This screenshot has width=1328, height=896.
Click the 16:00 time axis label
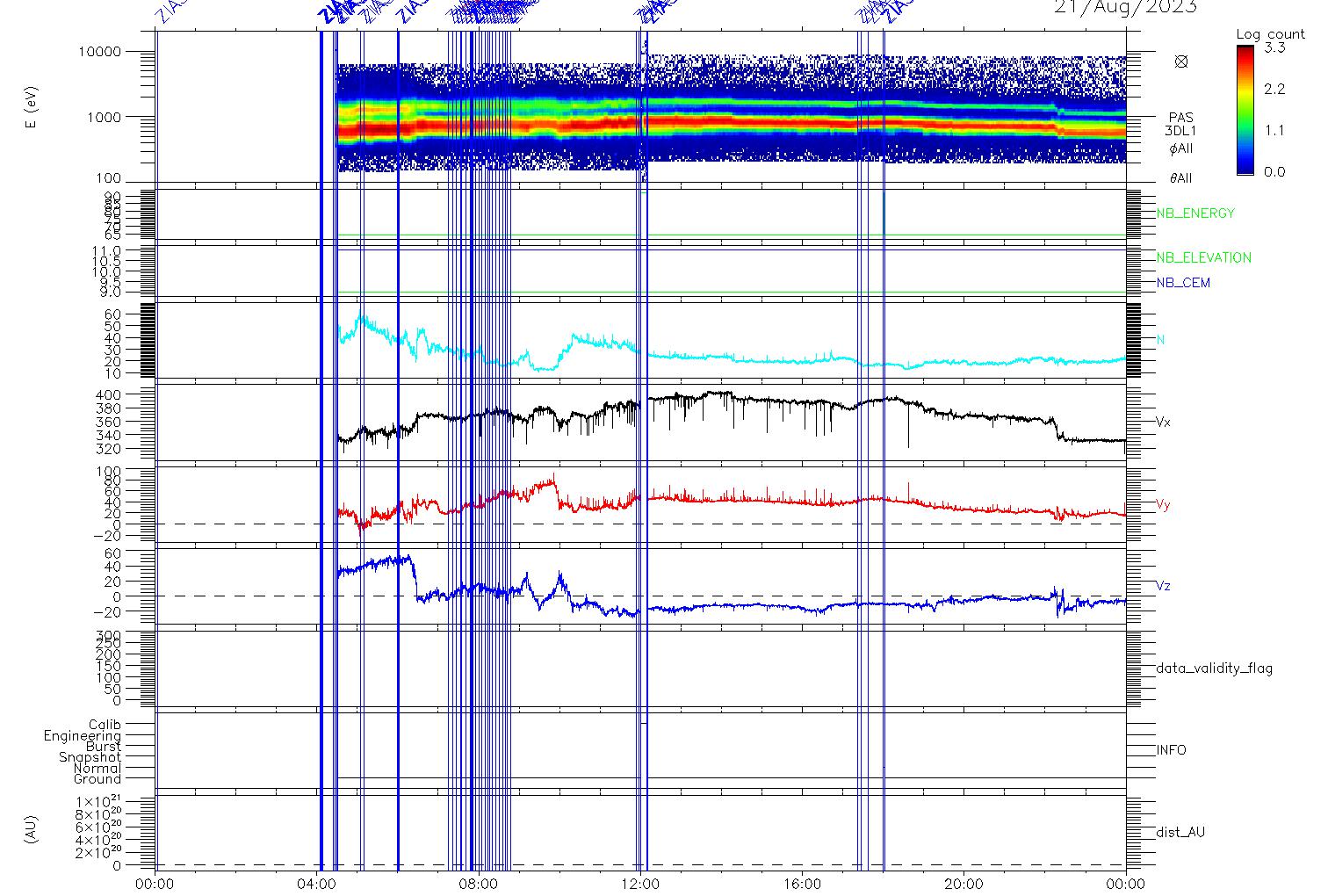click(803, 884)
